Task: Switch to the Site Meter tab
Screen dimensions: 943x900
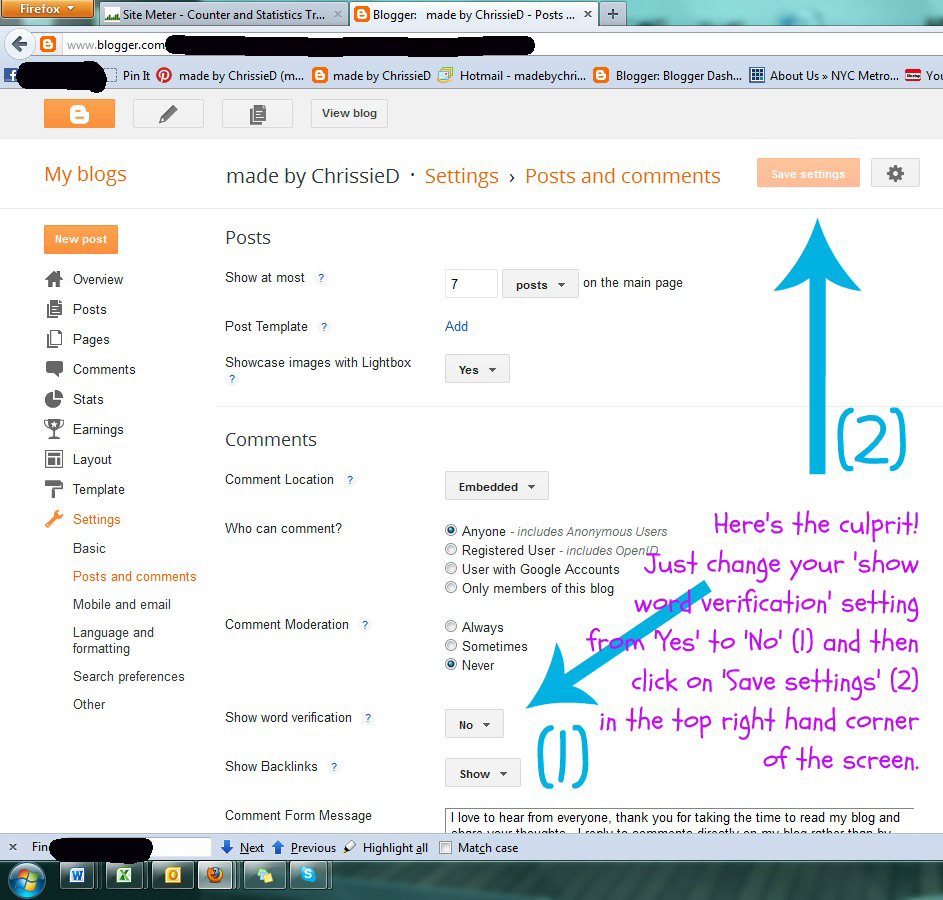Action: click(x=223, y=14)
